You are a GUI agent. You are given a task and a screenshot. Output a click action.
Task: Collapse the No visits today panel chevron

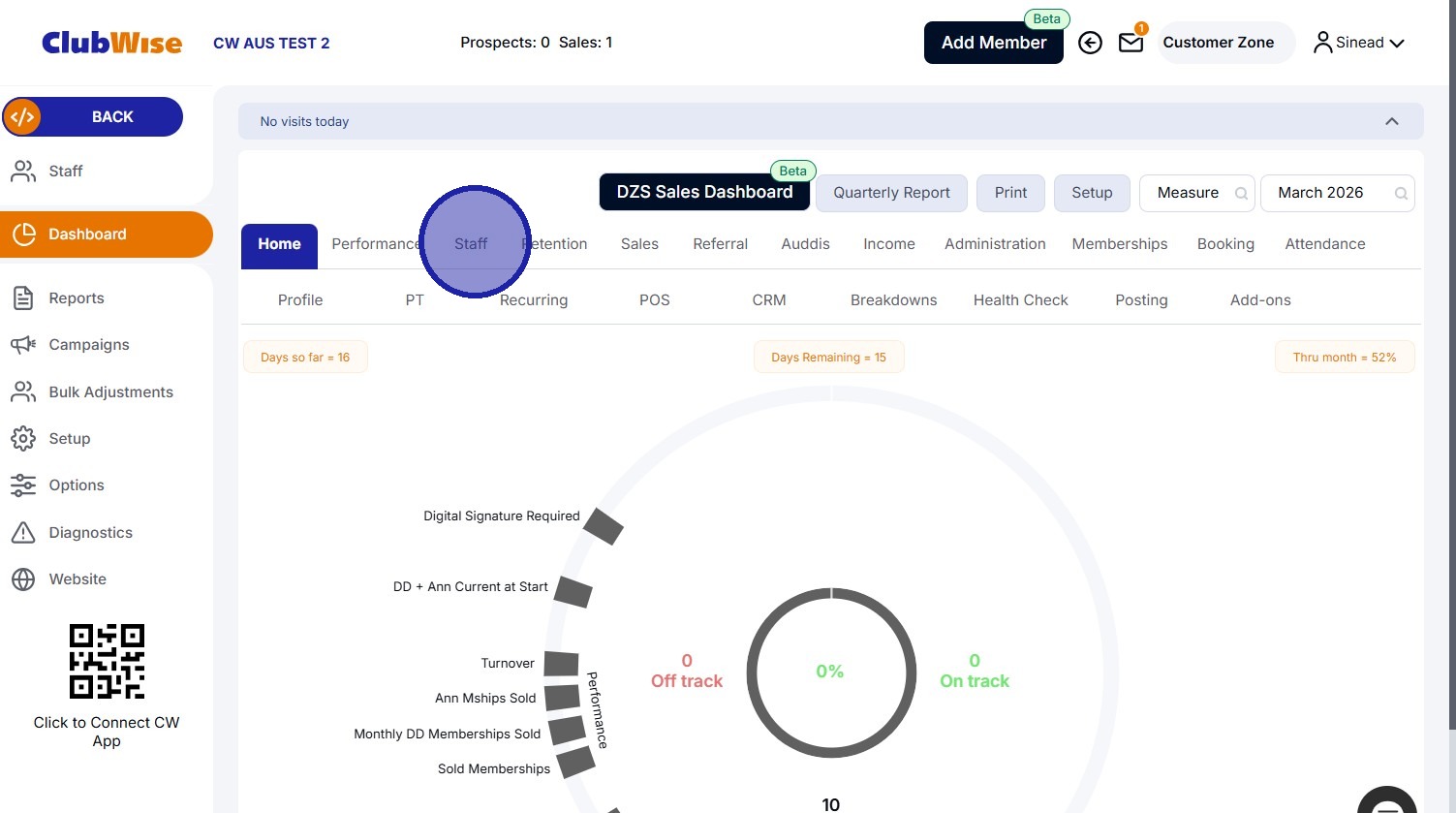[x=1392, y=122]
